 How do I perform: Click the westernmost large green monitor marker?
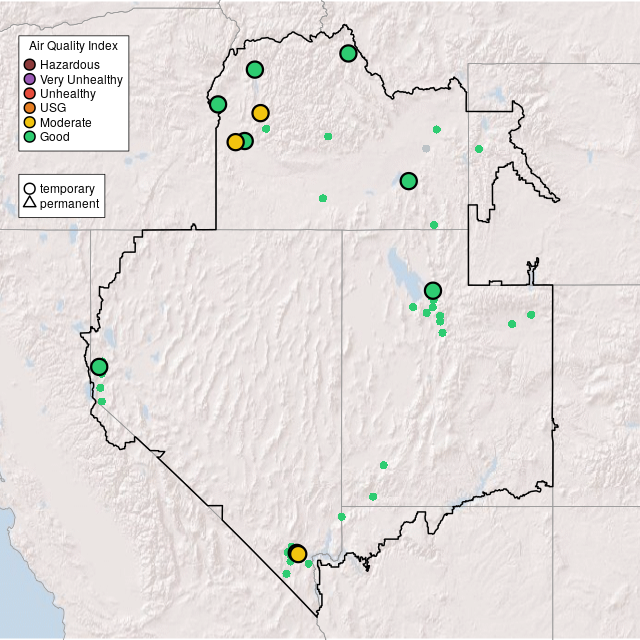point(99,367)
